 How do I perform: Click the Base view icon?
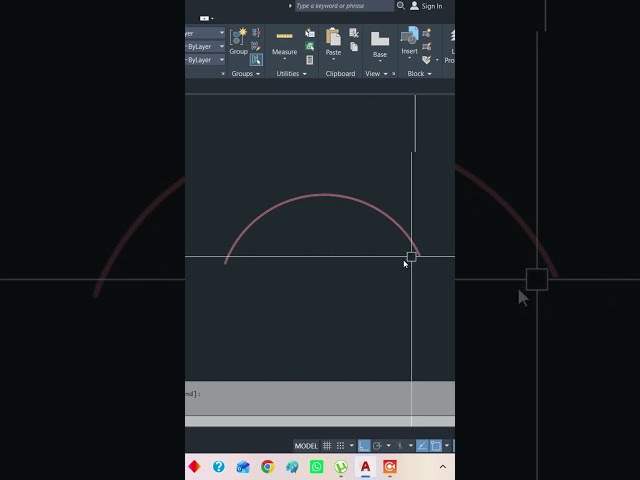[380, 39]
